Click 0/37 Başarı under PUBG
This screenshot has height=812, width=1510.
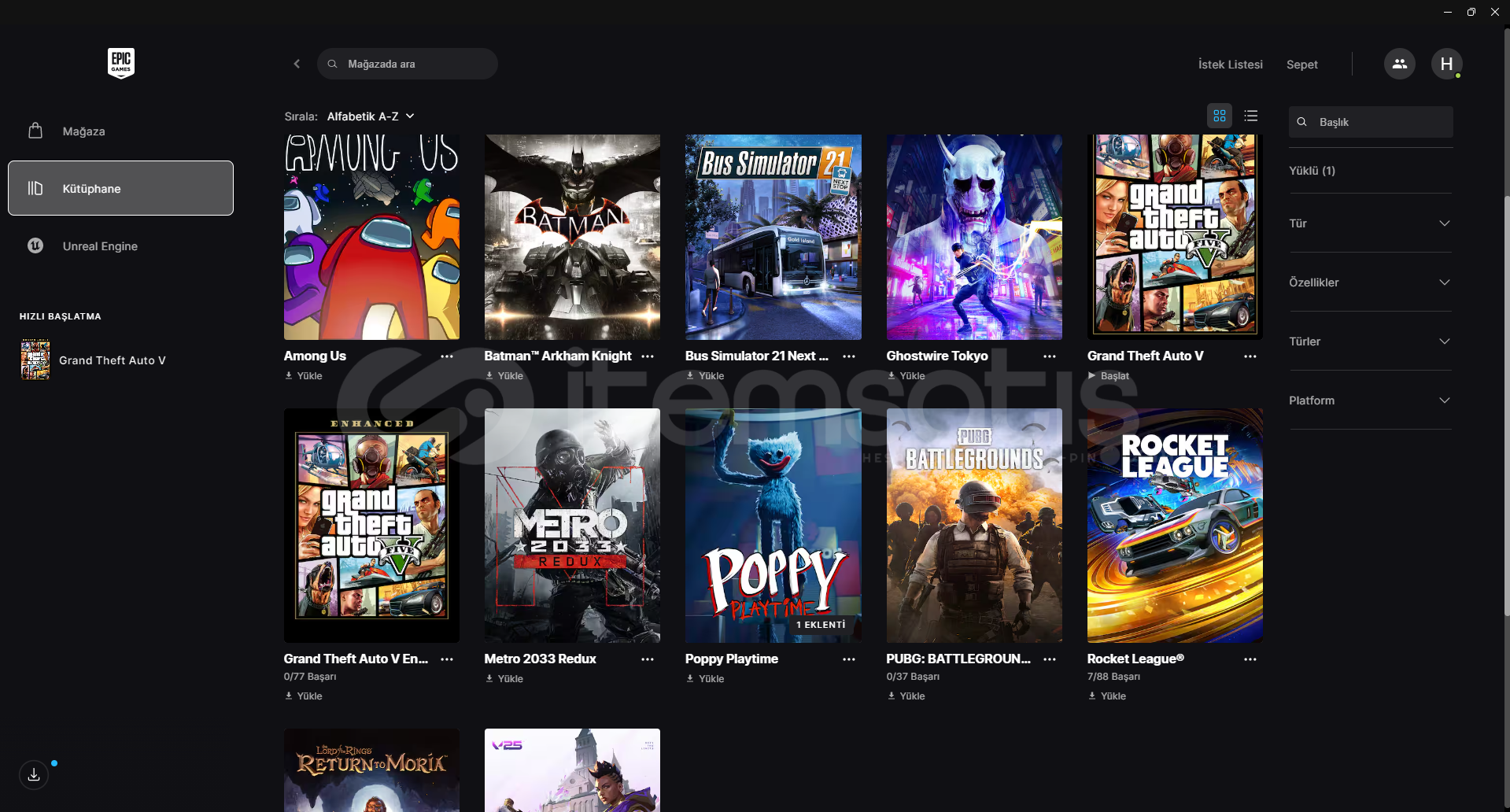point(913,677)
